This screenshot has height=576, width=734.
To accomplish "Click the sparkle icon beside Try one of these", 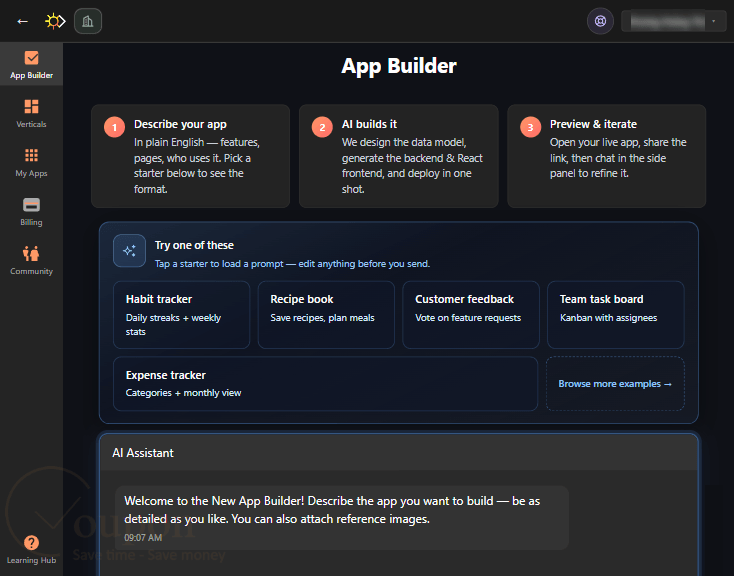I will coord(129,251).
